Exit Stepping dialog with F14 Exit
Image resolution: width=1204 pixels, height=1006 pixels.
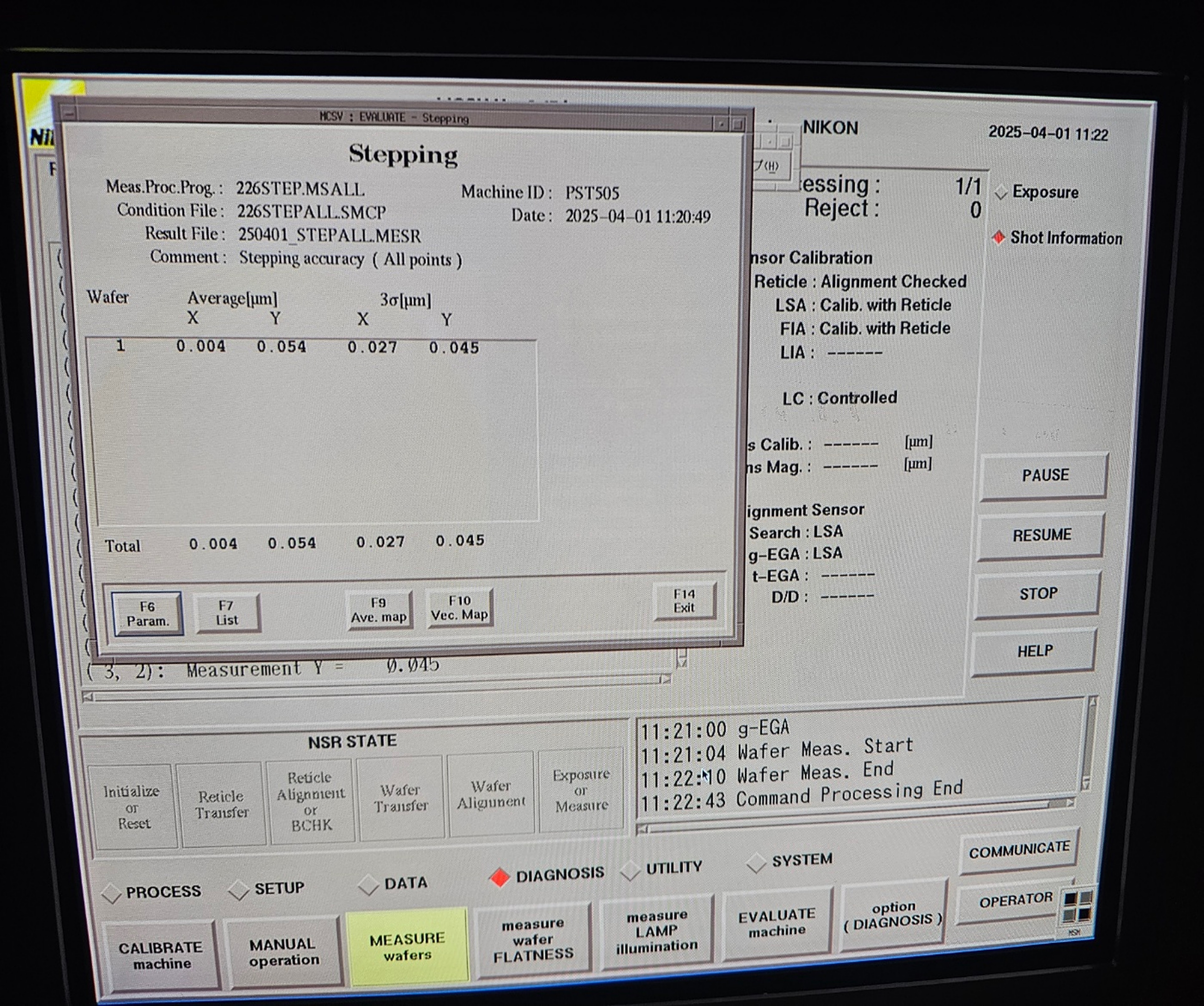pos(684,601)
